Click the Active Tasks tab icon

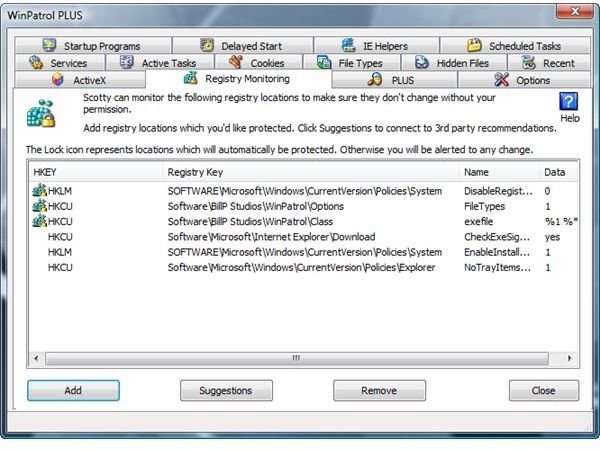[127, 62]
